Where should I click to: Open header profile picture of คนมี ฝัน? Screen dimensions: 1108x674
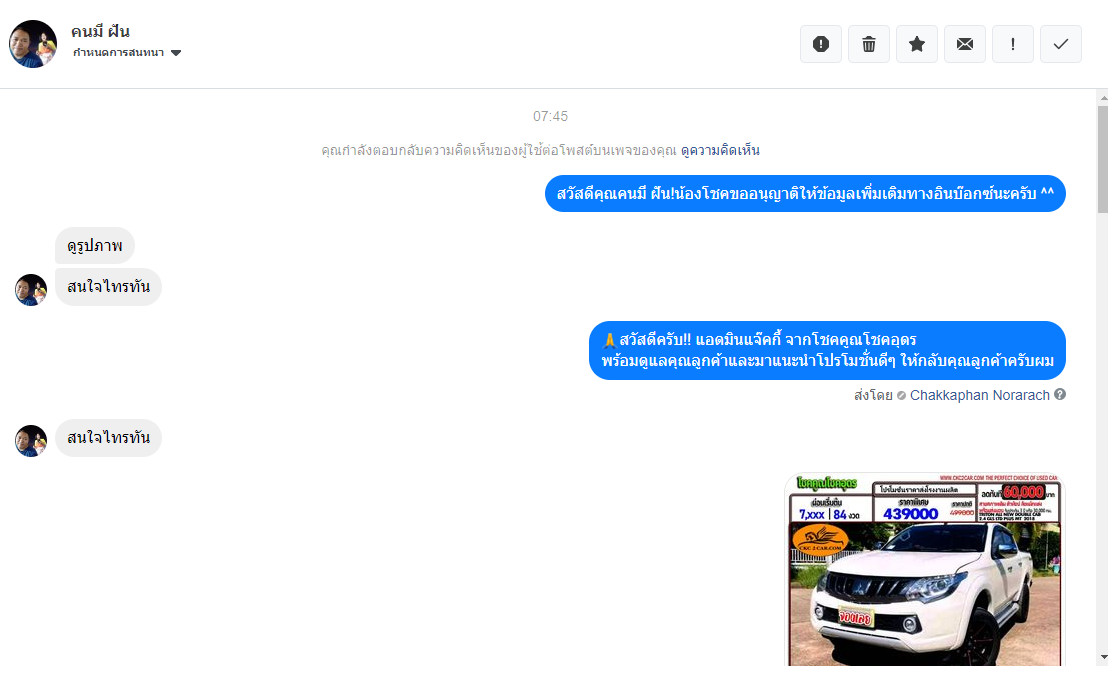(33, 44)
